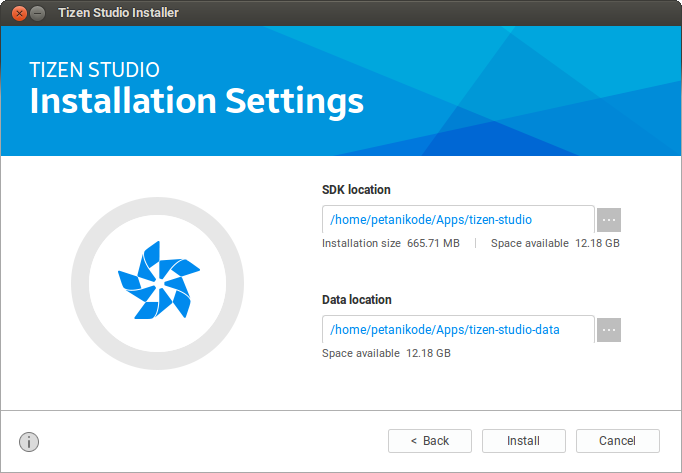This screenshot has height=473, width=682.
Task: Browse for SDK location folder
Action: pos(609,220)
